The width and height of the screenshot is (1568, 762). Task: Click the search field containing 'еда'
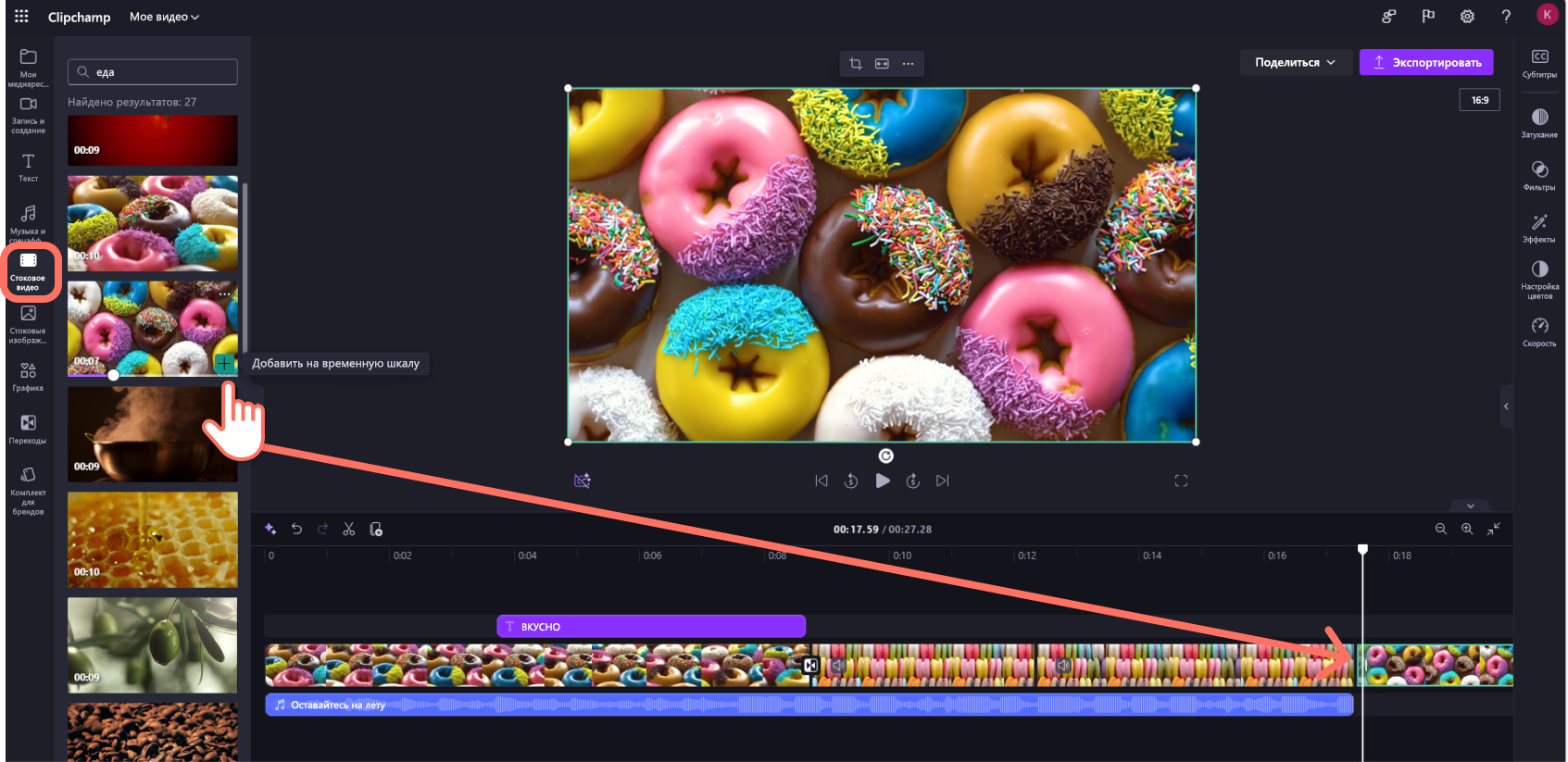153,72
